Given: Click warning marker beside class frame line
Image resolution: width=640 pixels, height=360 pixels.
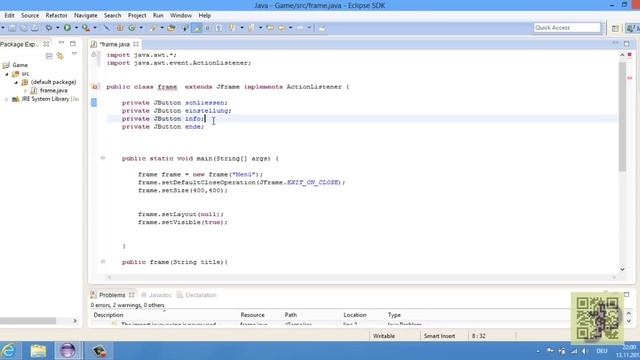Looking at the screenshot, I should coord(95,87).
